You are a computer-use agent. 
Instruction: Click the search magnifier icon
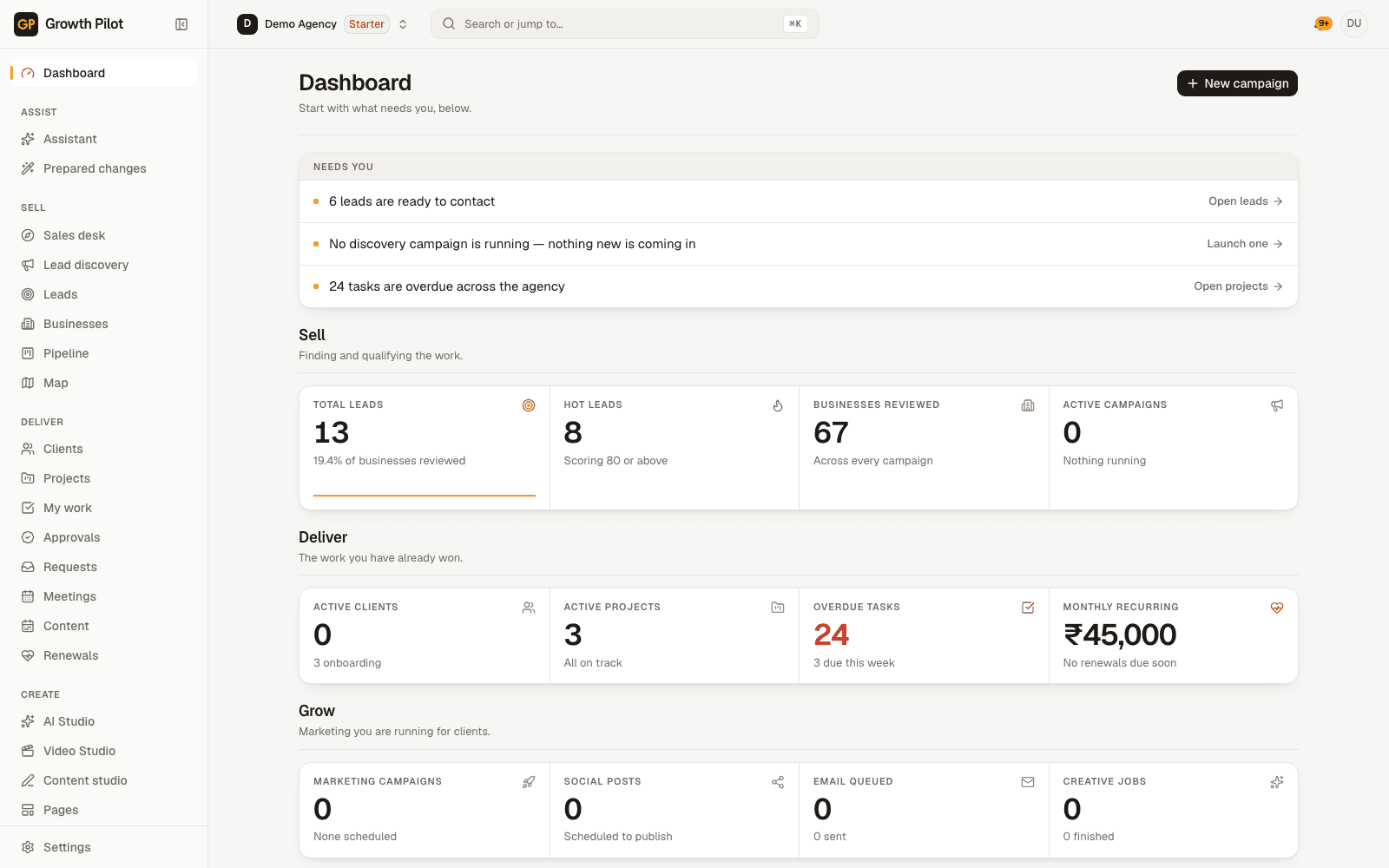pyautogui.click(x=449, y=24)
